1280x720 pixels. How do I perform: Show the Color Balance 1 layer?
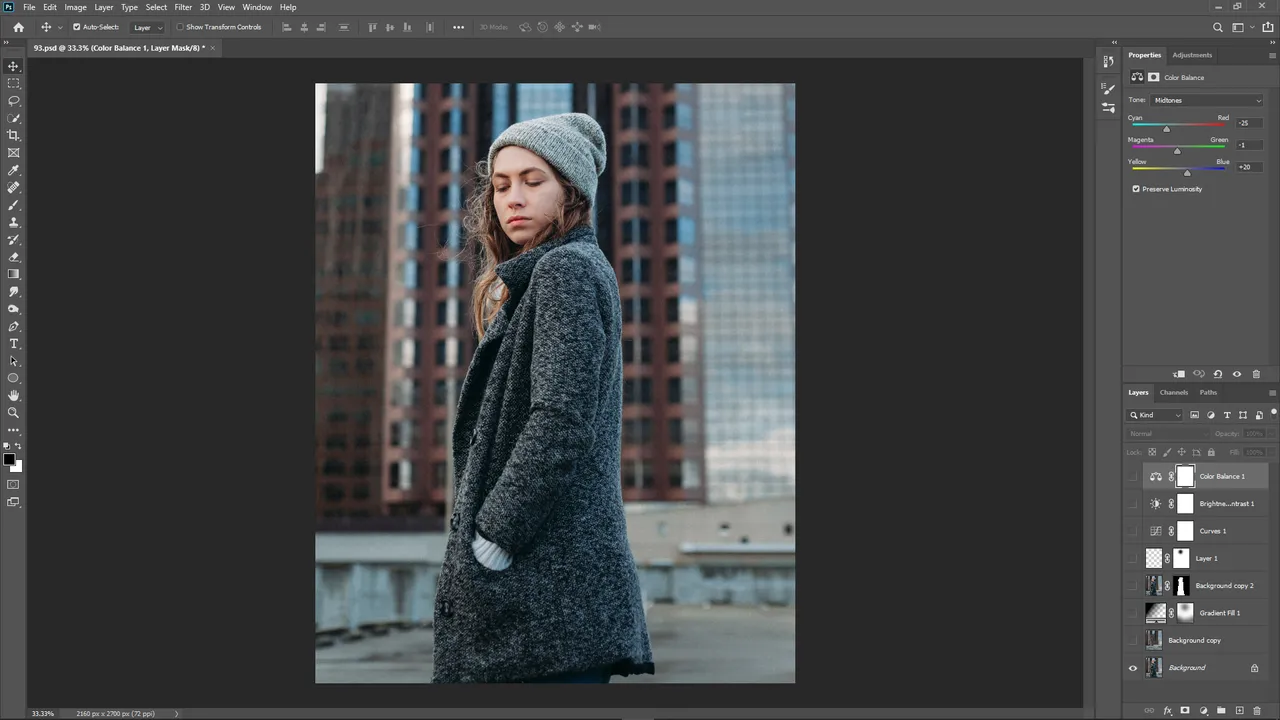point(1133,477)
